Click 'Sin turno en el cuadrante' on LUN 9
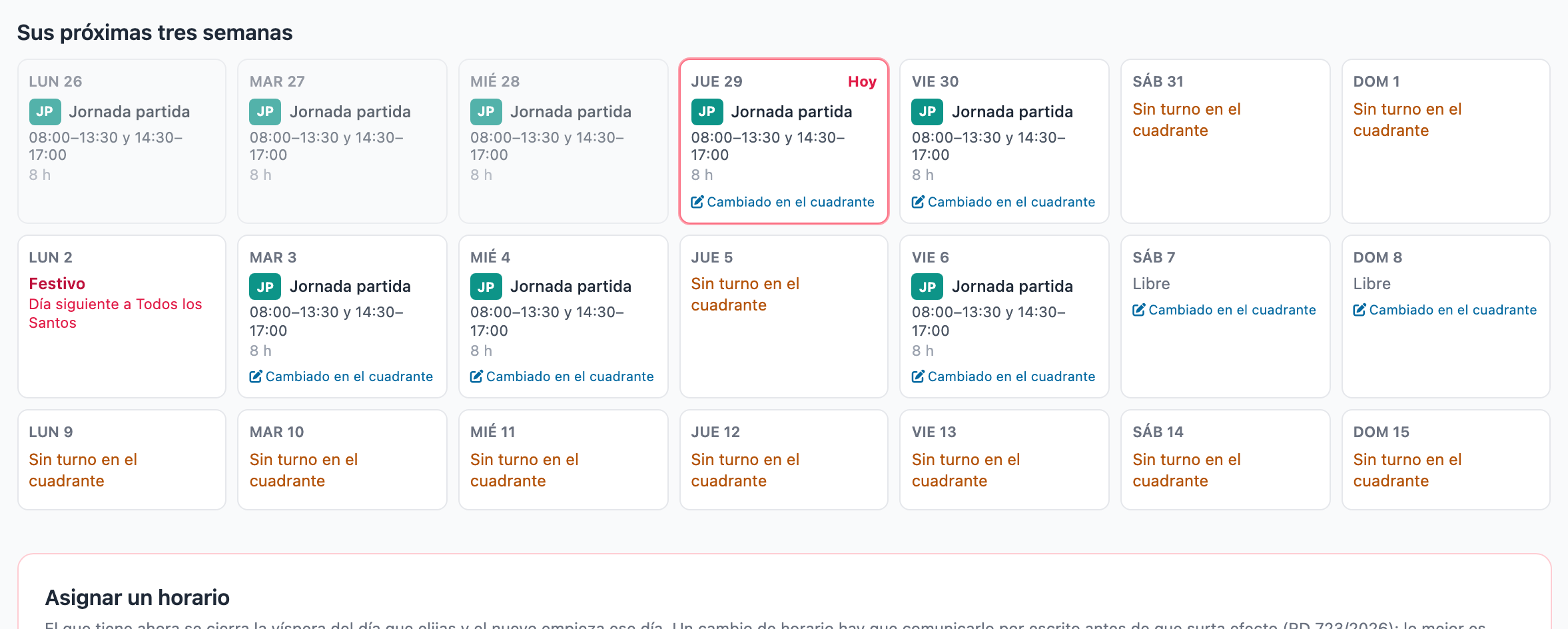The height and width of the screenshot is (629, 1568). click(83, 470)
